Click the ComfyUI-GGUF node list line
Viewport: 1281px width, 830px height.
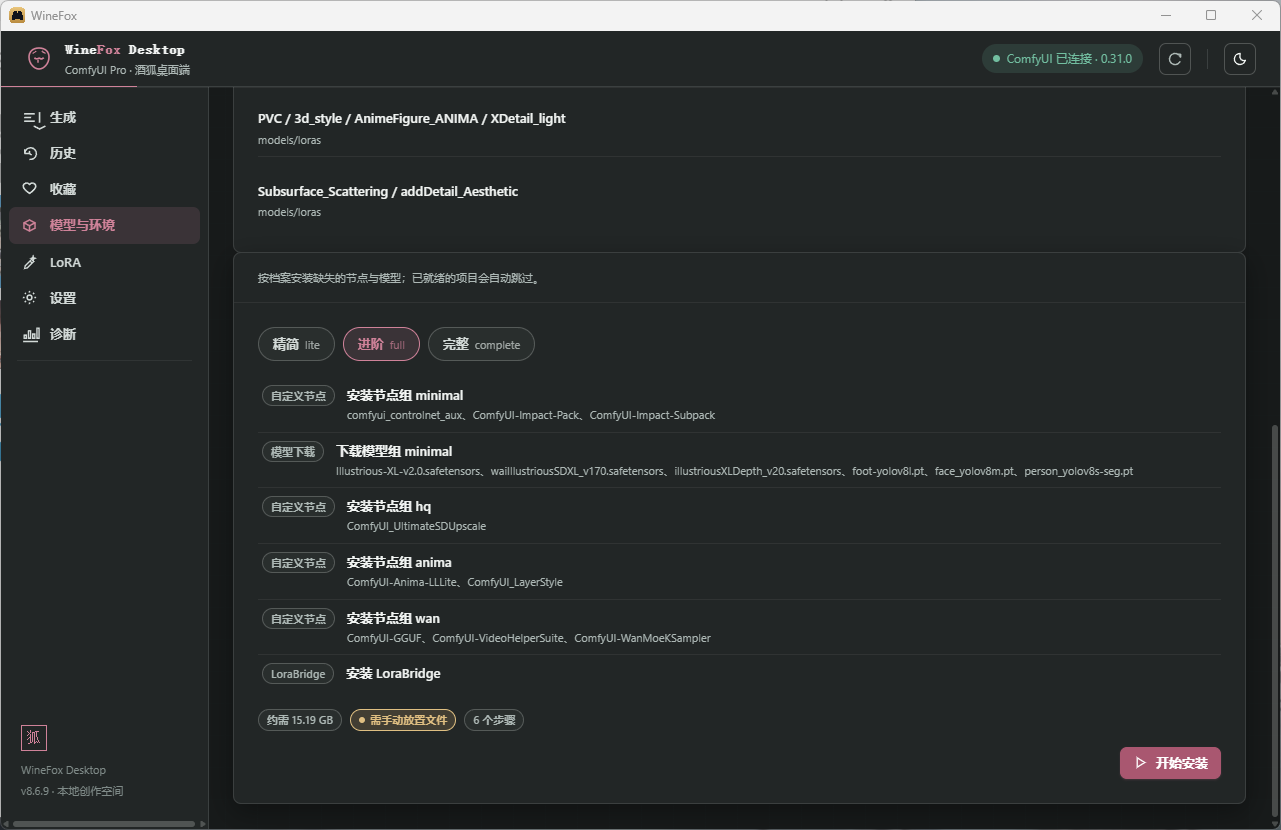529,638
